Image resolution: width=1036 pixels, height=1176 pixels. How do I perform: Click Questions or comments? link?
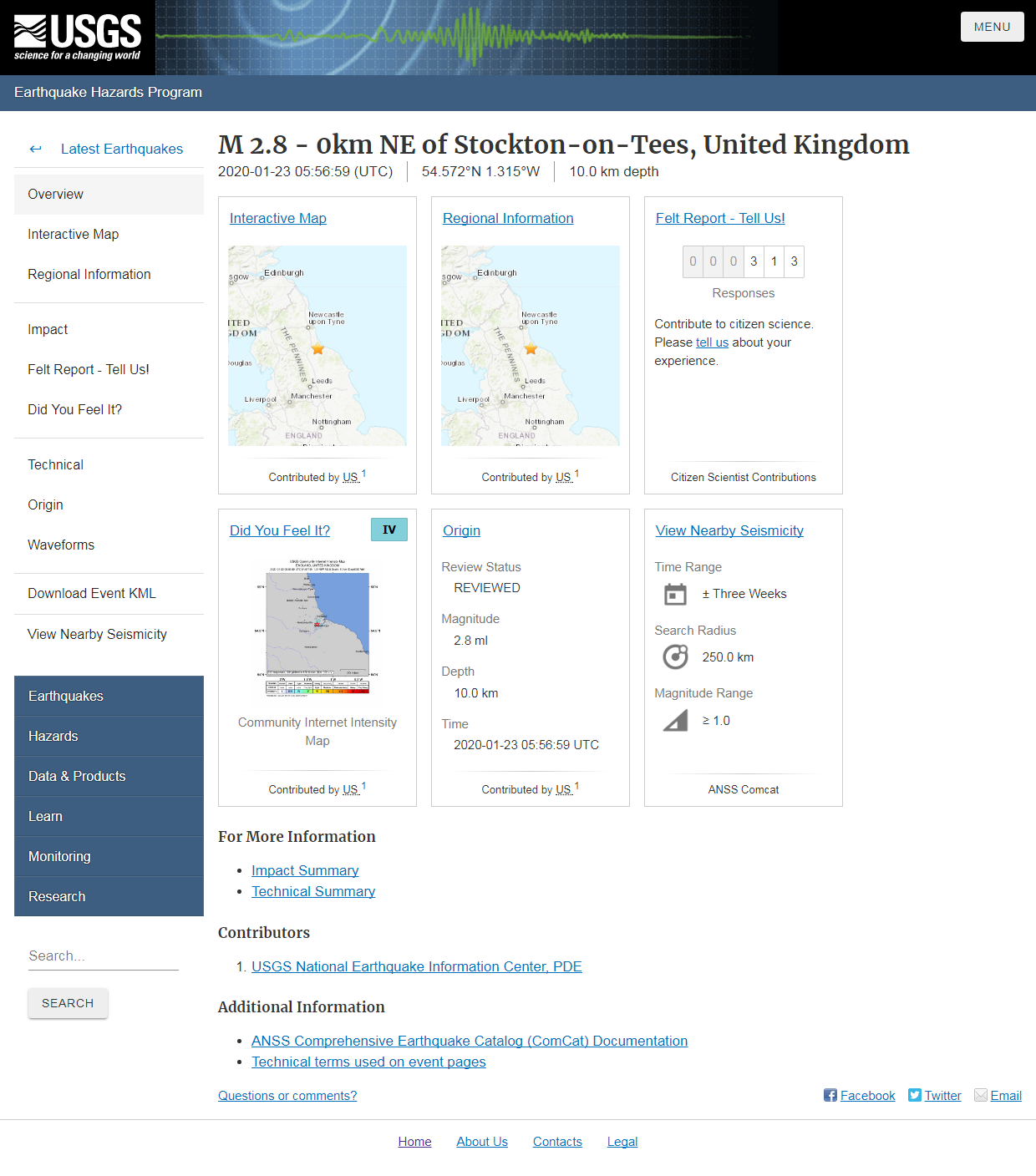(287, 1096)
